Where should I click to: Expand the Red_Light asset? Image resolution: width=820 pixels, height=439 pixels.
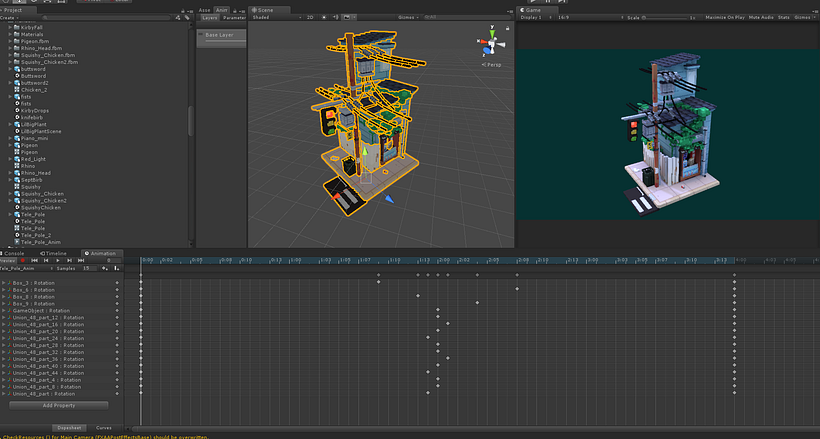(x=10, y=159)
